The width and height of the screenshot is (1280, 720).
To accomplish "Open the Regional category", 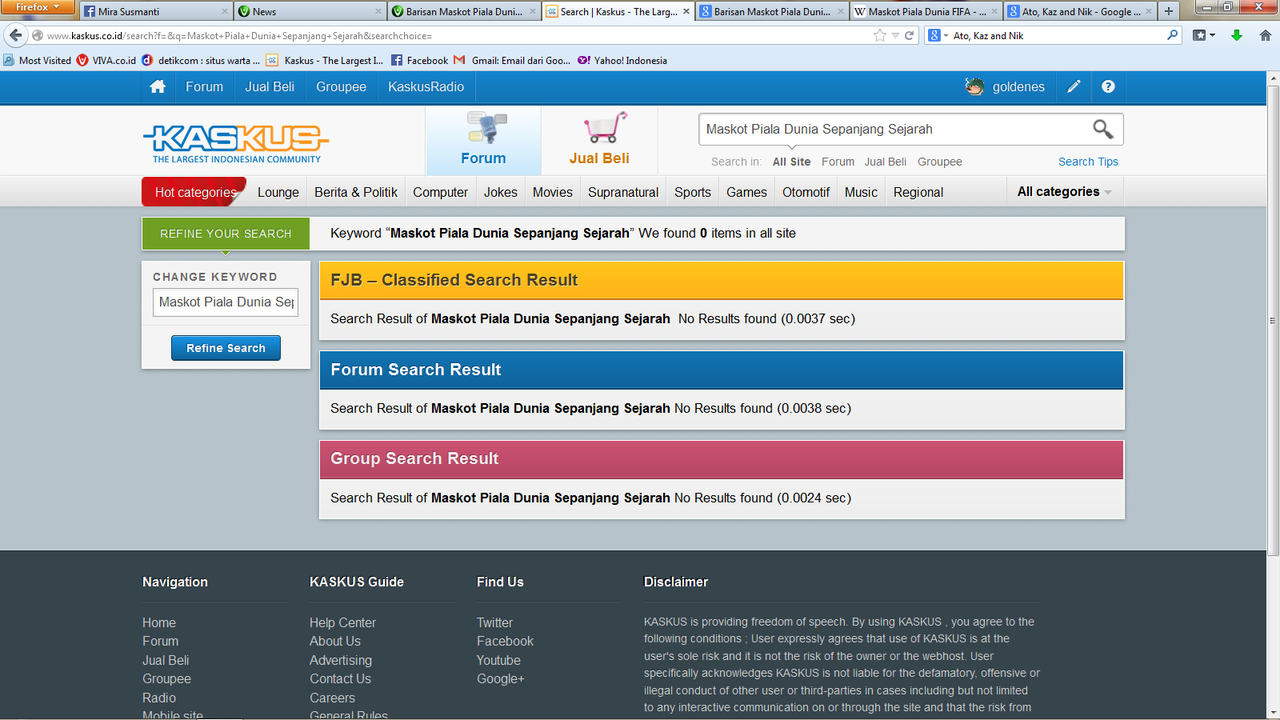I will pyautogui.click(x=918, y=192).
